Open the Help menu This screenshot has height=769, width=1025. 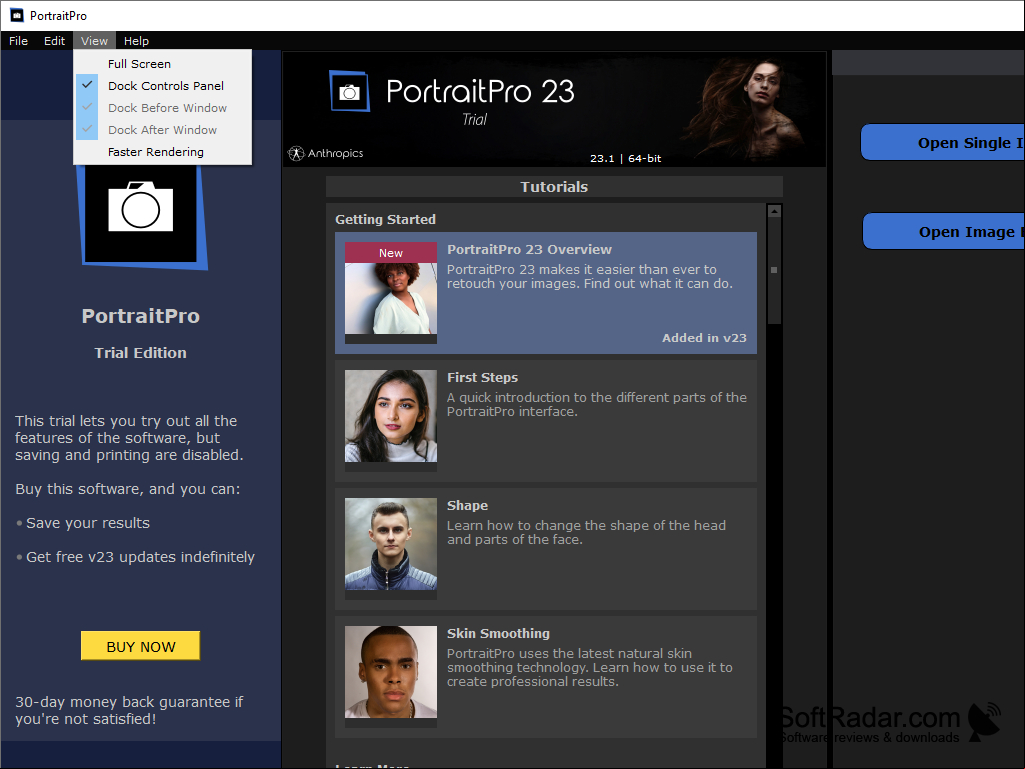coord(136,41)
